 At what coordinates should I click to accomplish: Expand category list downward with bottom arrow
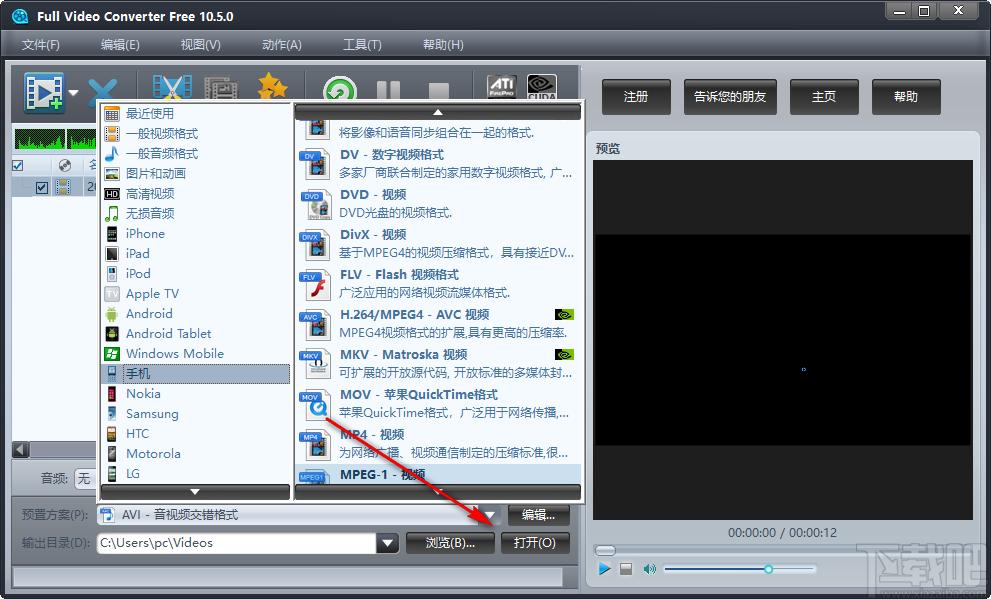click(195, 492)
